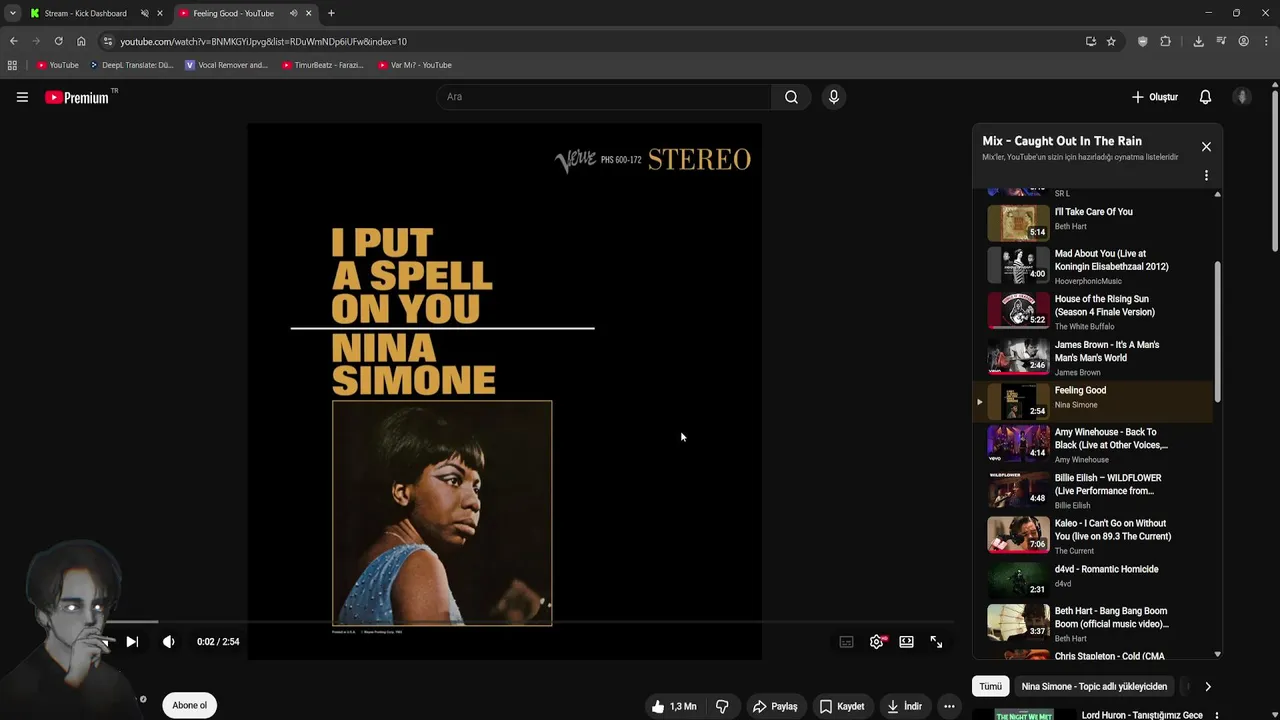Open the media controls icon
This screenshot has height=720, width=1280.
(1221, 41)
